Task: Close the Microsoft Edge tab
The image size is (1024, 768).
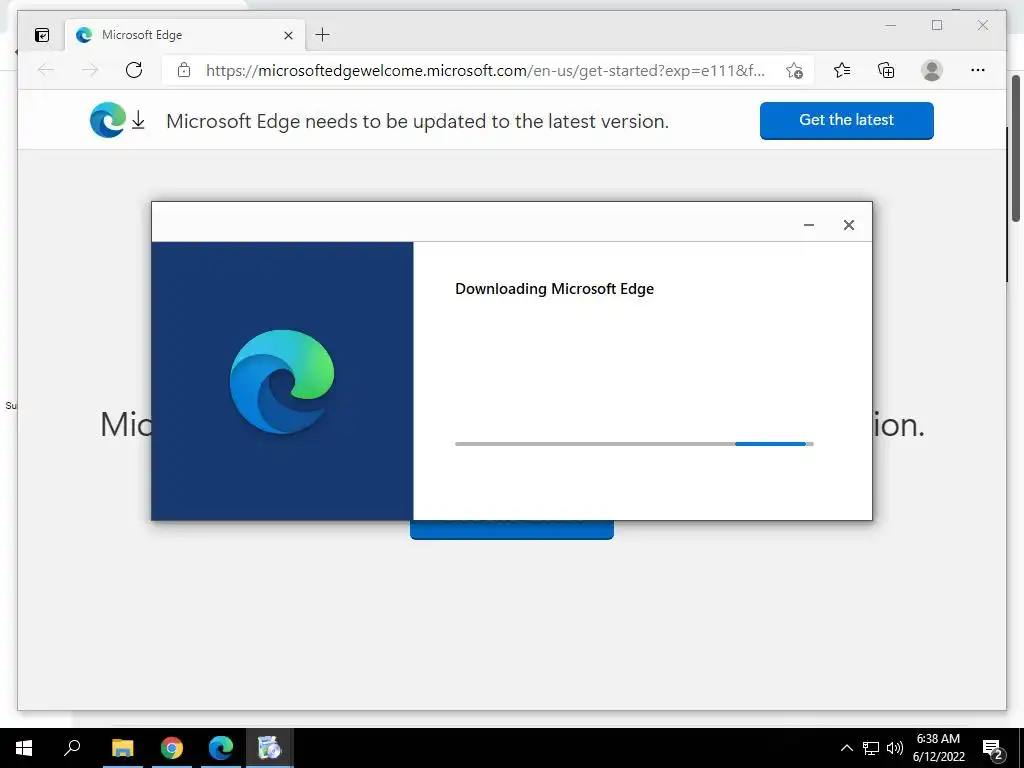Action: pyautogui.click(x=288, y=35)
